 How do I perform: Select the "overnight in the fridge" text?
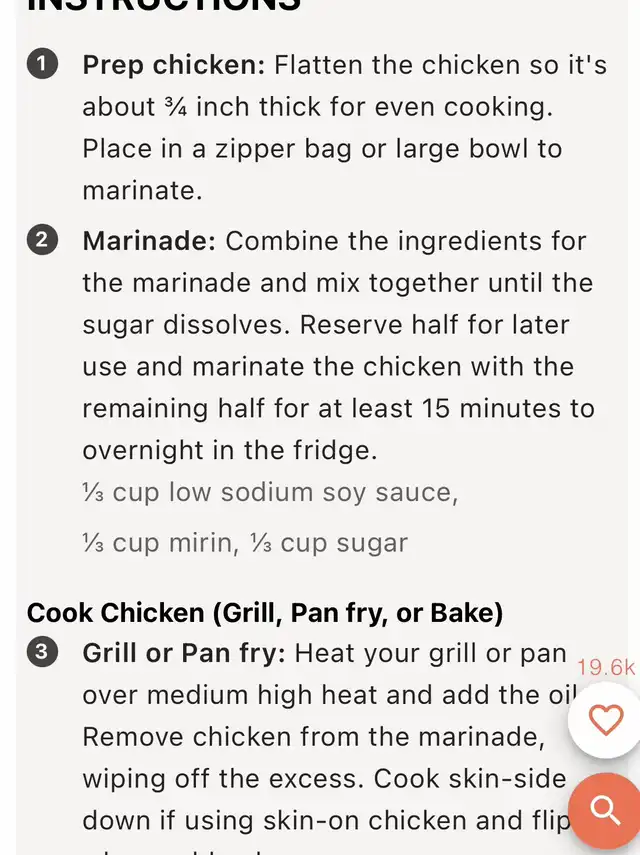(230, 450)
